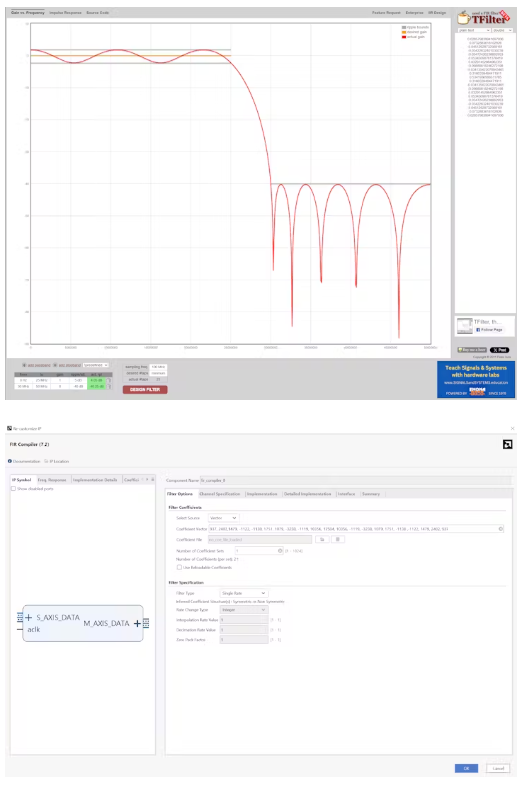This screenshot has height=786, width=525.
Task: Delete the stopband row trash icon
Action: [109, 387]
